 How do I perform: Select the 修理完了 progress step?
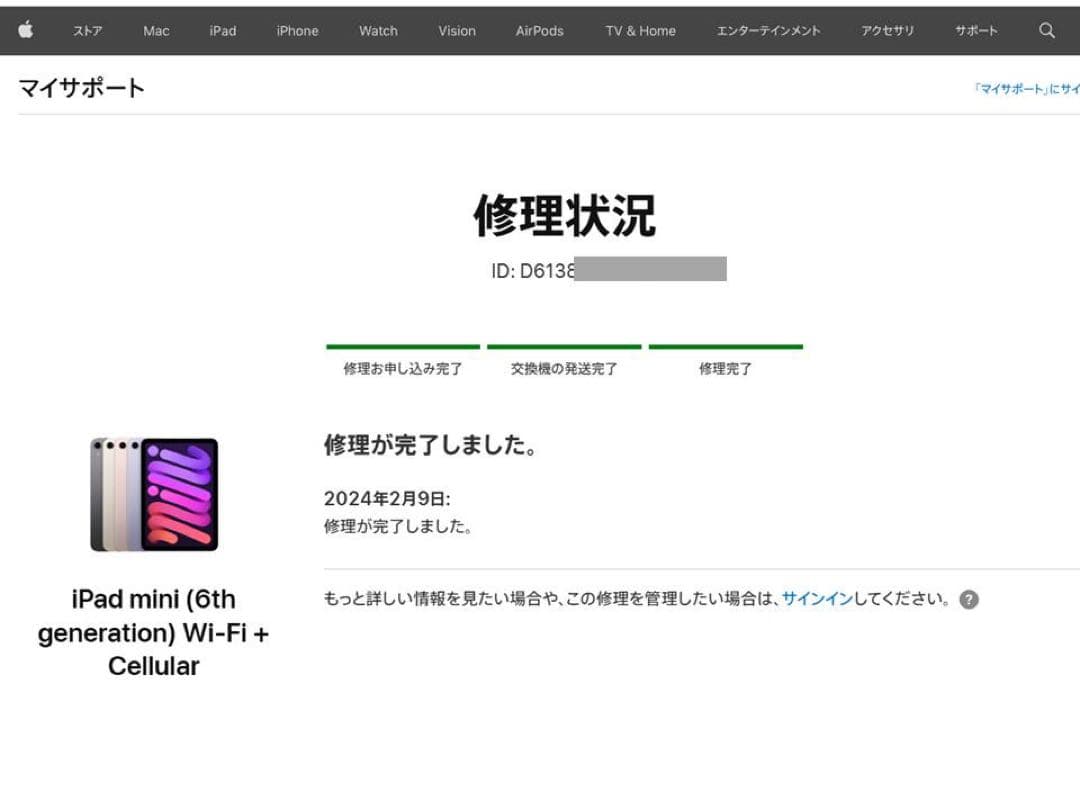[725, 361]
